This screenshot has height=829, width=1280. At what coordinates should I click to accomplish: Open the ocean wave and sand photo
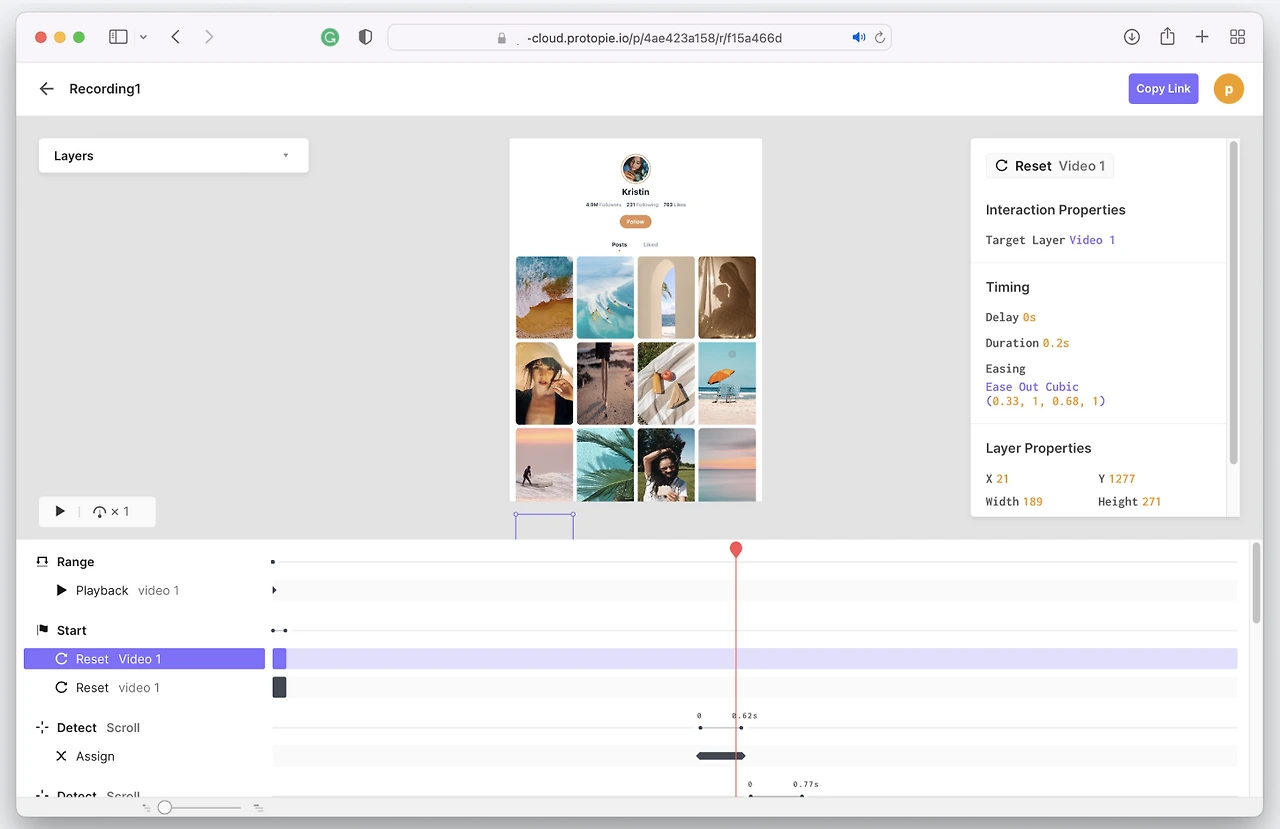545,297
